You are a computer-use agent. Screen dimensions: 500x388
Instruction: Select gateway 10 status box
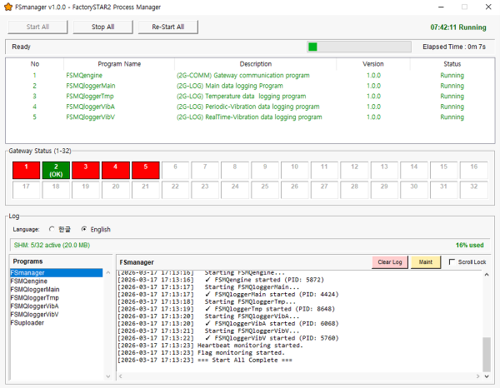click(295, 170)
